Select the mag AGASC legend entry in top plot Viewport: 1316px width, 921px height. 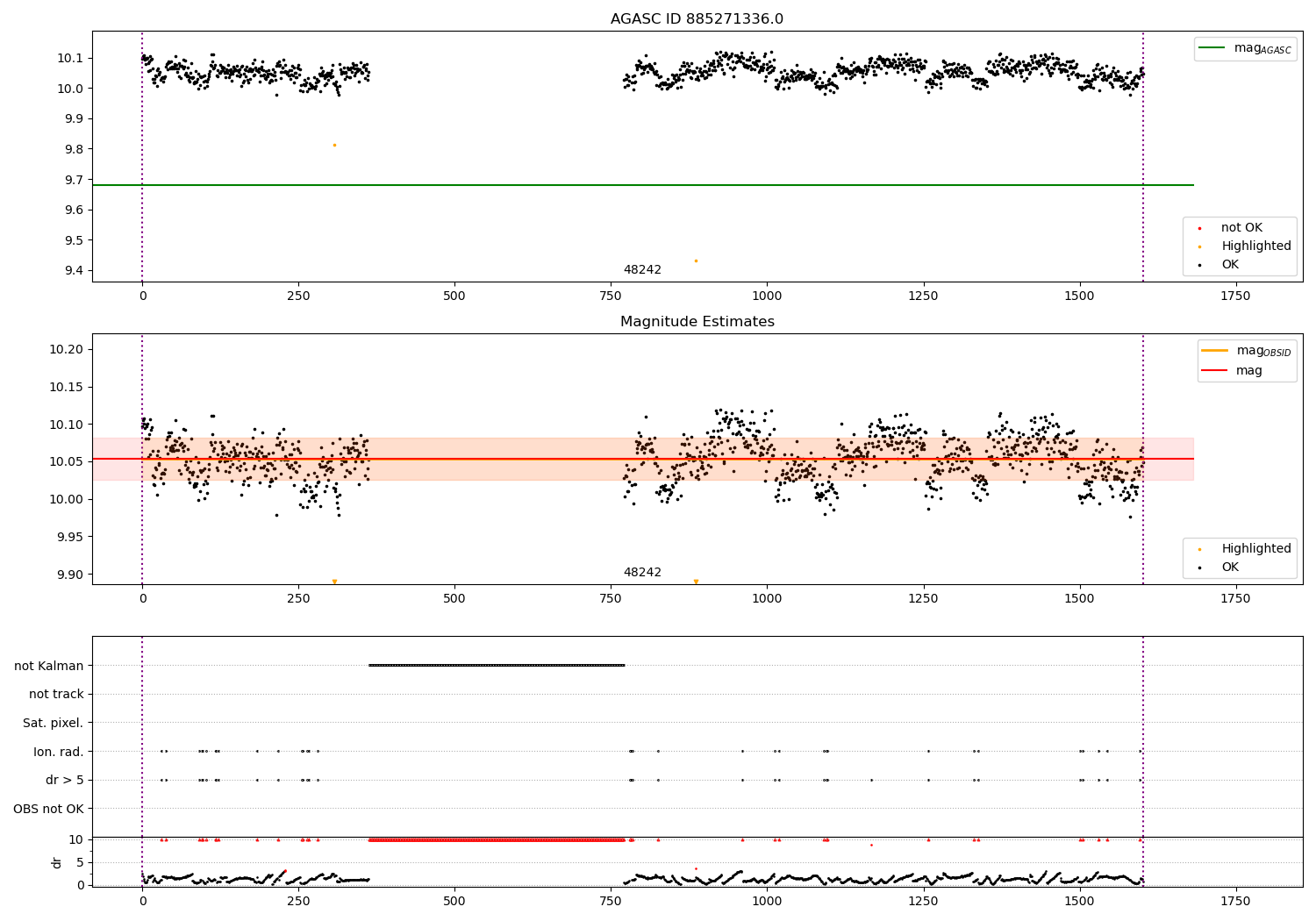tap(1245, 48)
